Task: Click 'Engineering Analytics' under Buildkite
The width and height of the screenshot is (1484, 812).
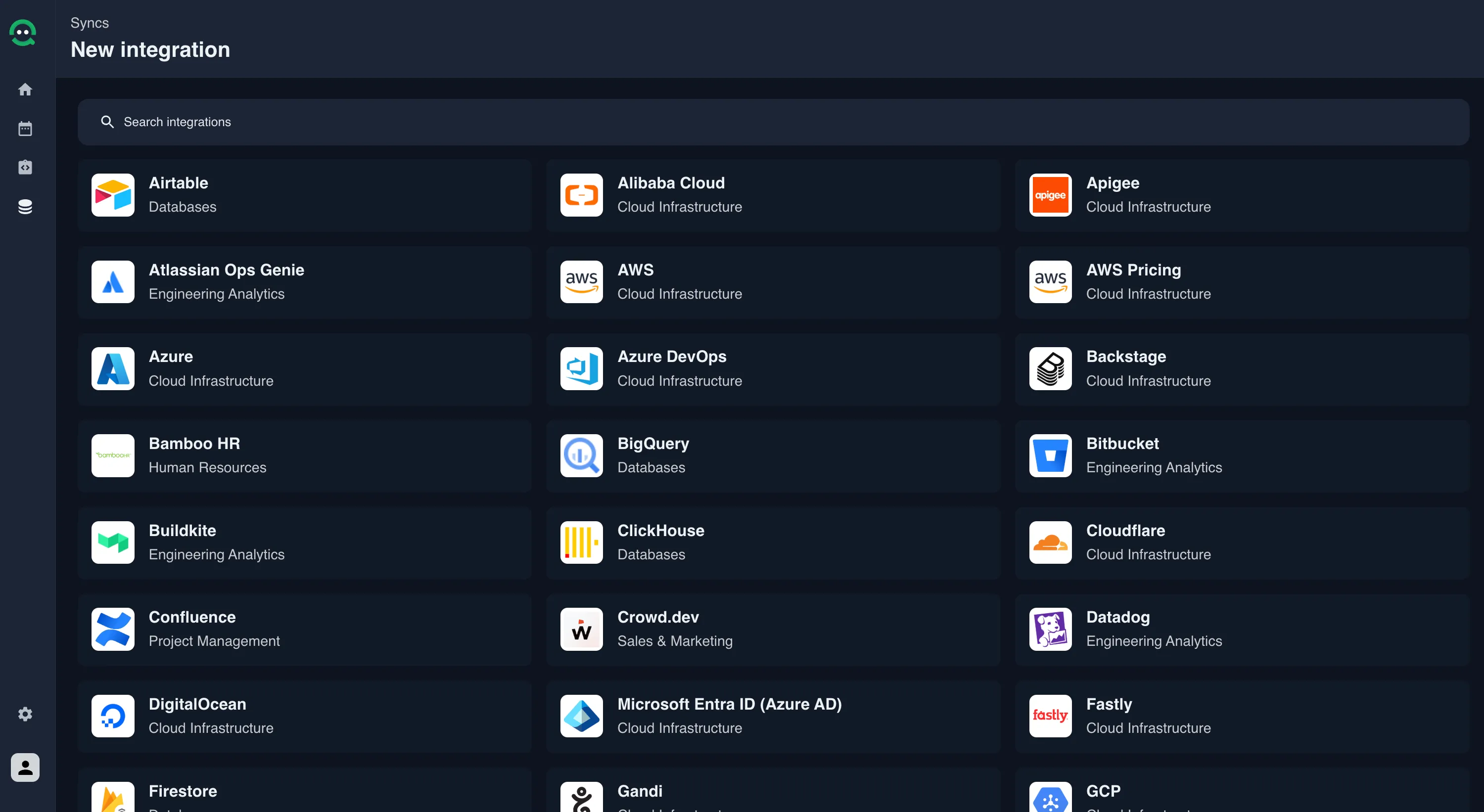Action: [217, 554]
